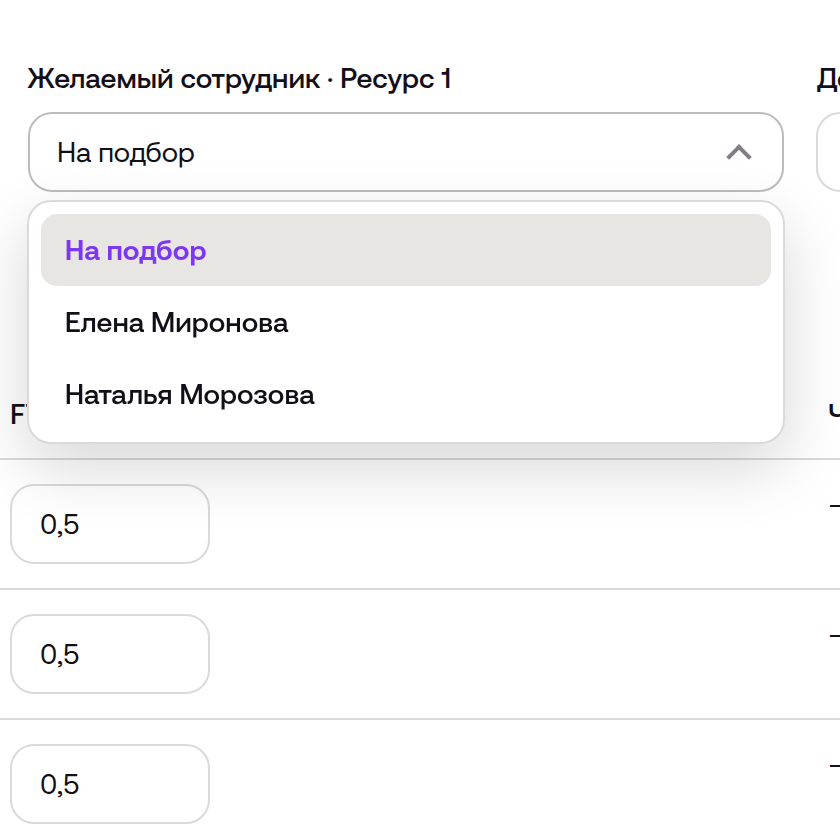
Task: Choose Наталья Морозова from the list
Action: point(406,395)
